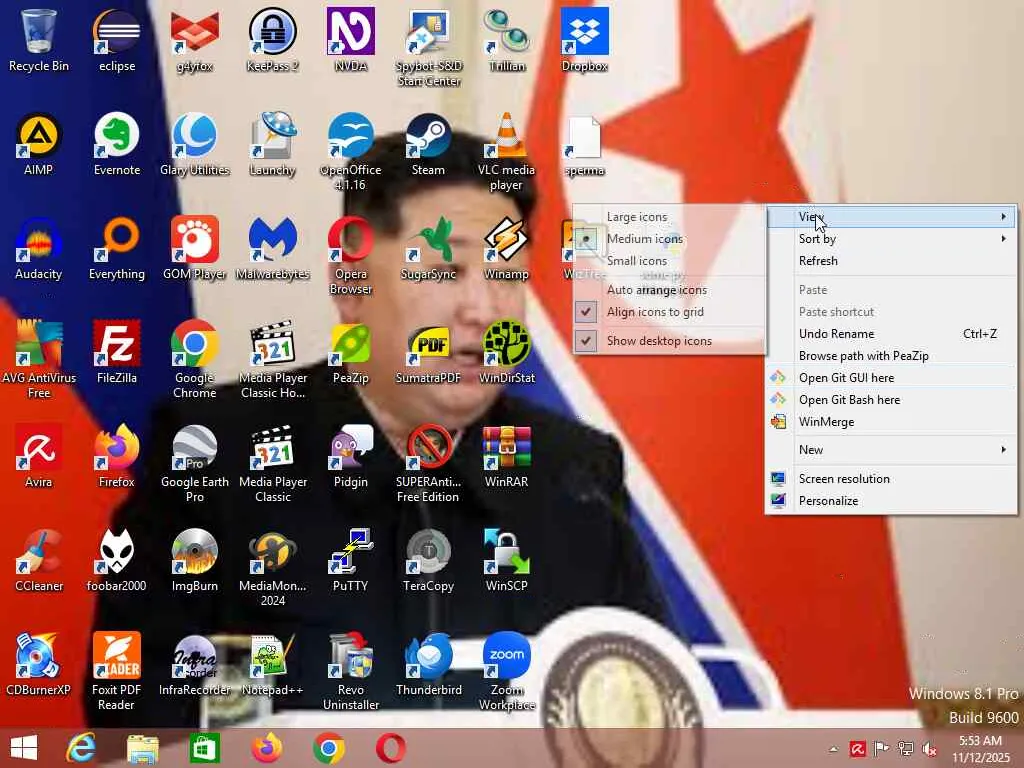
Task: Select the AIMP shortcut icon
Action: (39, 144)
